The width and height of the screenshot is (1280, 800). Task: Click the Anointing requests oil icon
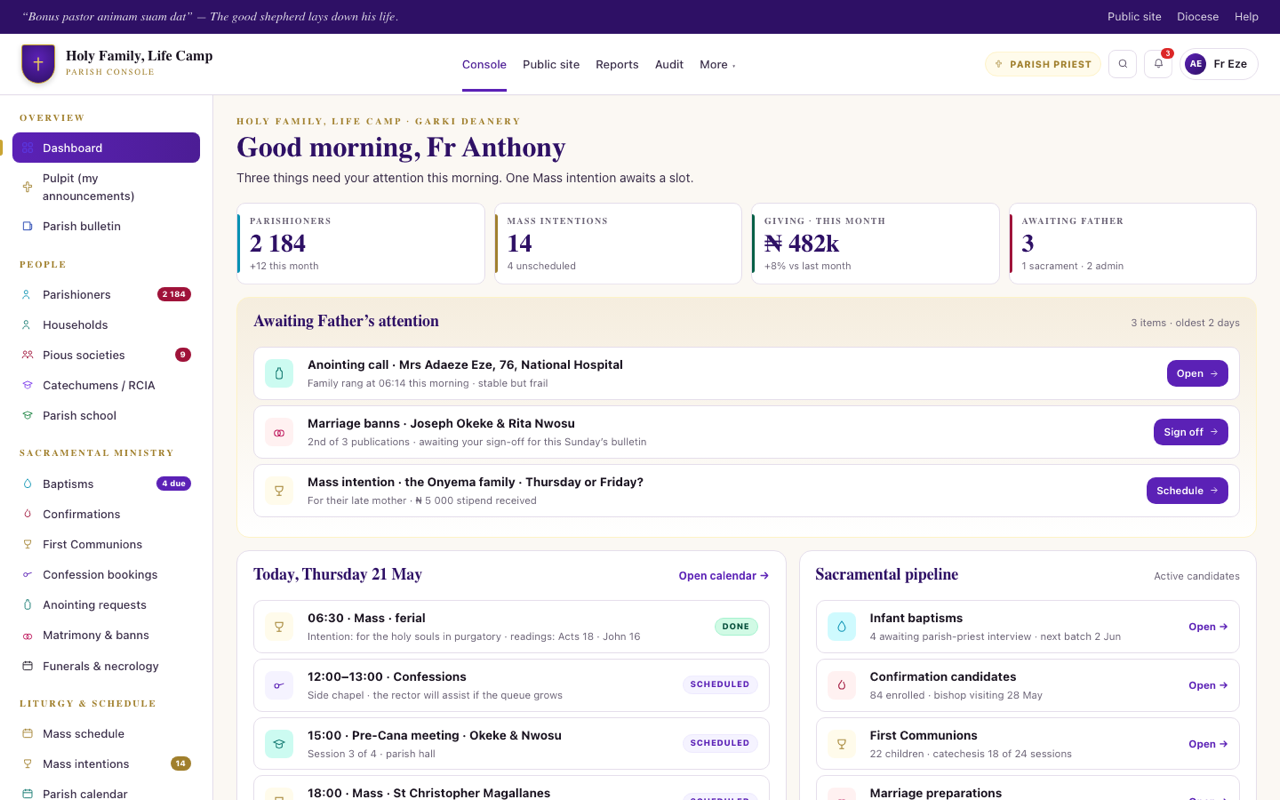coord(28,605)
